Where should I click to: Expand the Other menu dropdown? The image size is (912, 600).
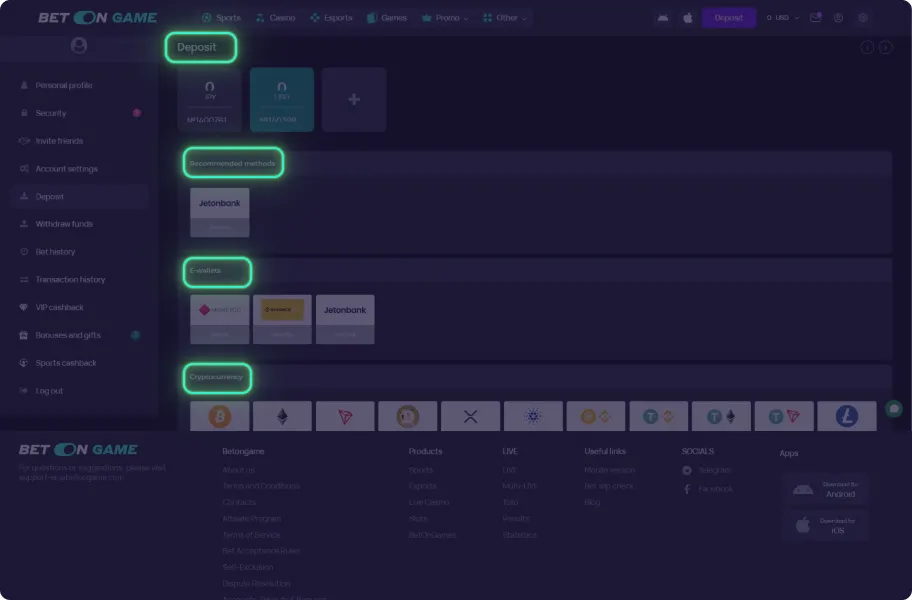tap(506, 18)
